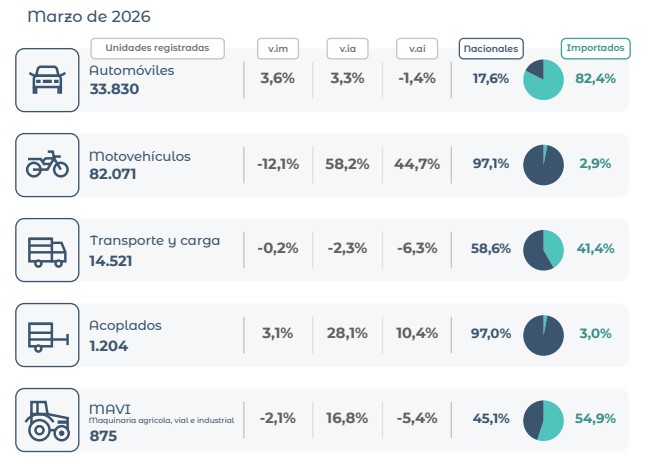
Task: Click the Acoplados pie chart
Action: 544,334
